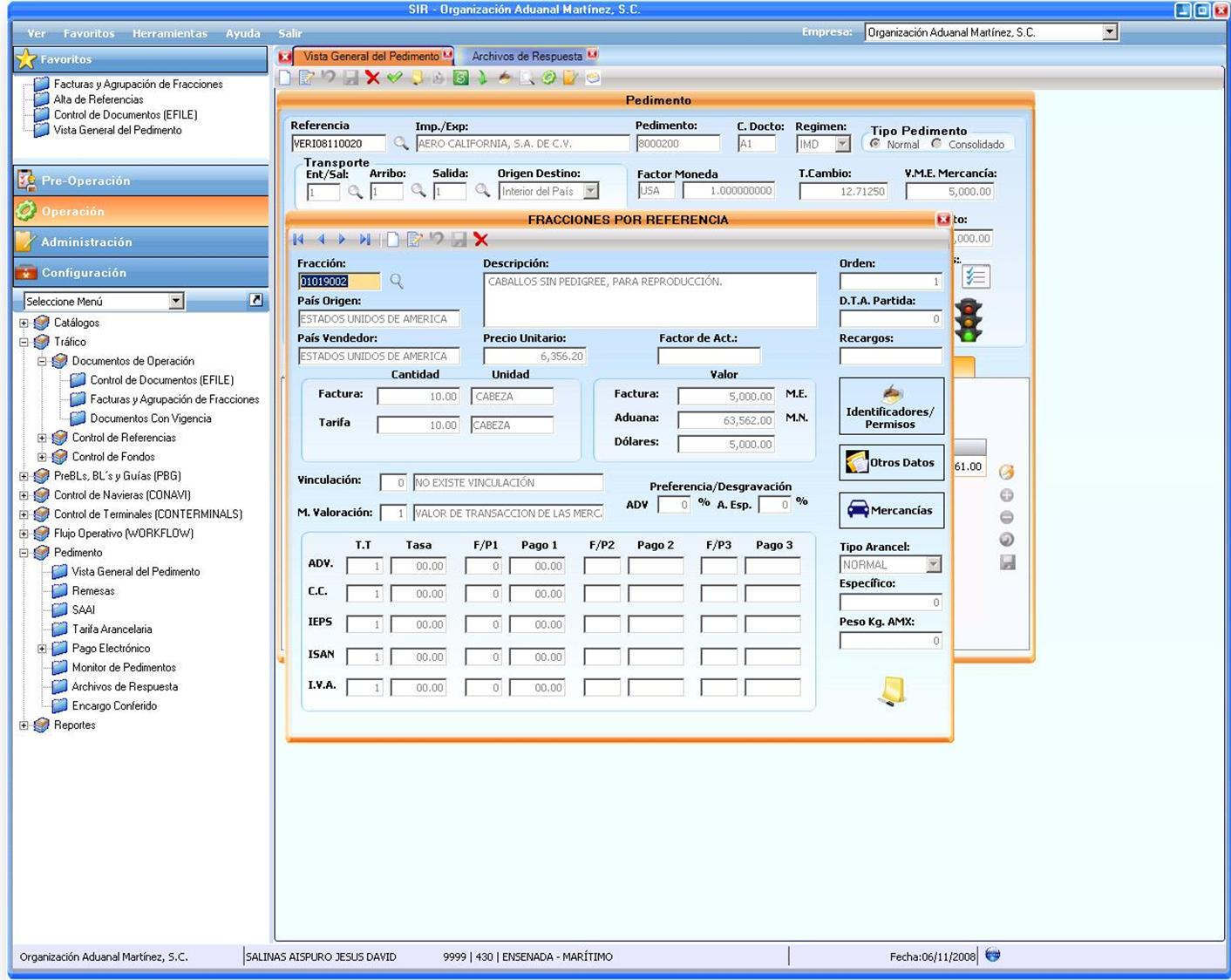
Task: Select the Consolidado radio button
Action: click(936, 144)
